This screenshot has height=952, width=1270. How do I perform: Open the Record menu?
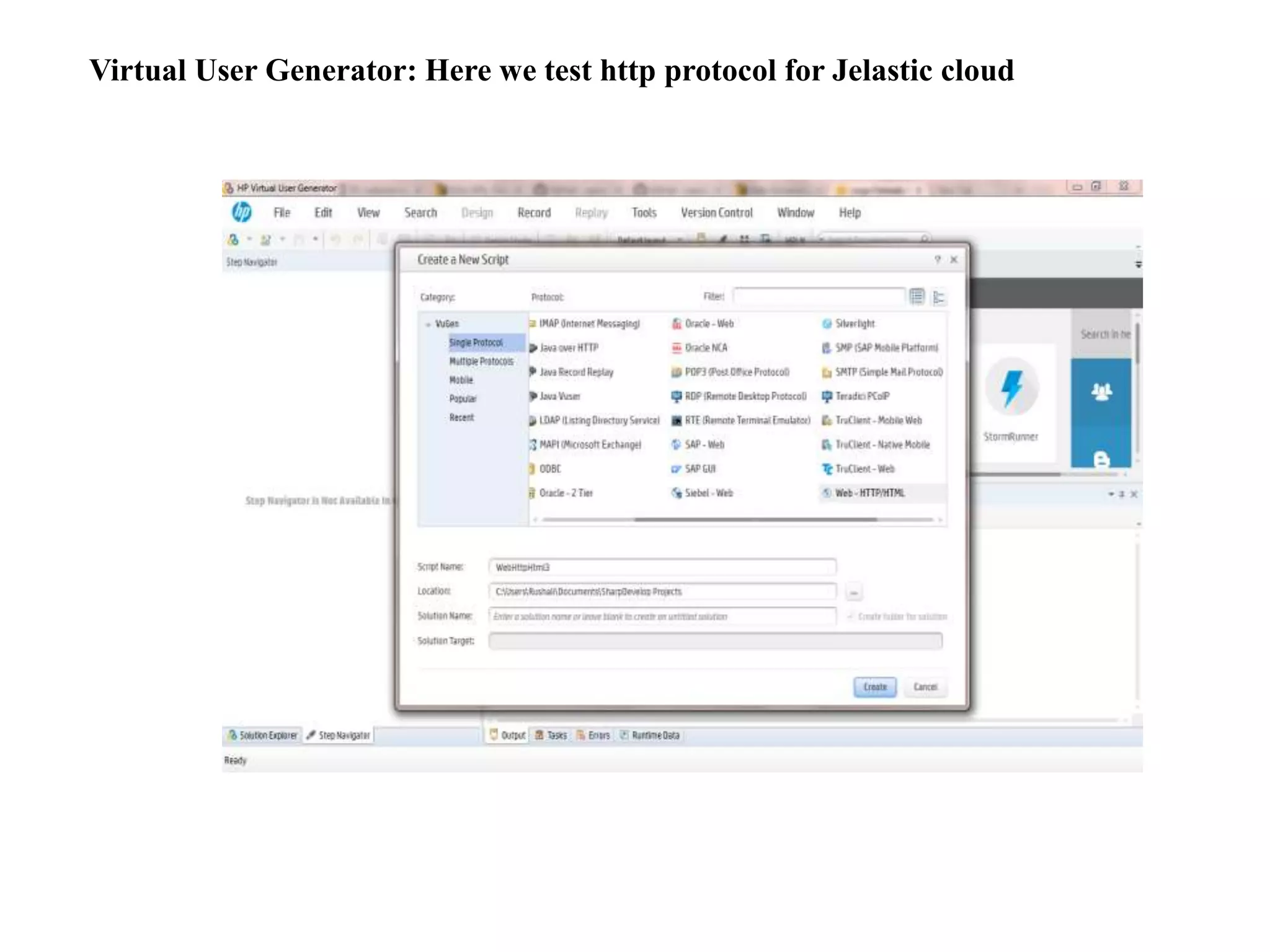(534, 213)
